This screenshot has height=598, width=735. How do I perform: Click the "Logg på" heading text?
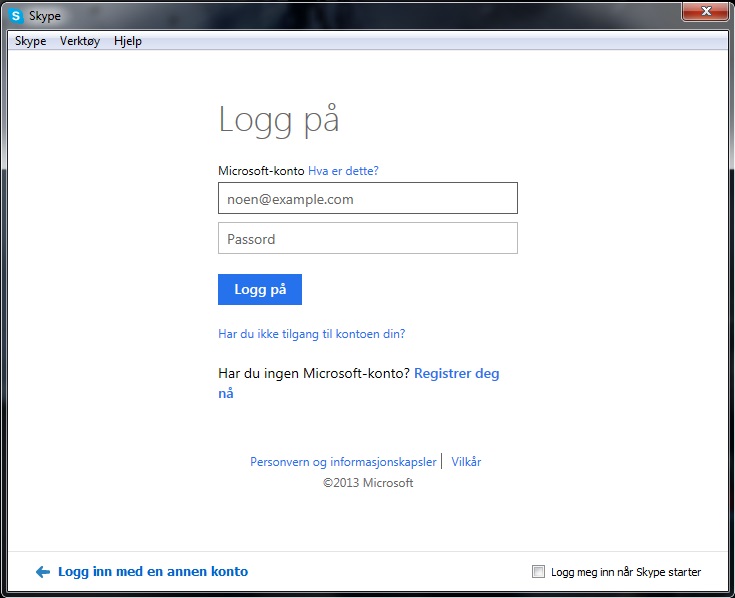click(278, 120)
